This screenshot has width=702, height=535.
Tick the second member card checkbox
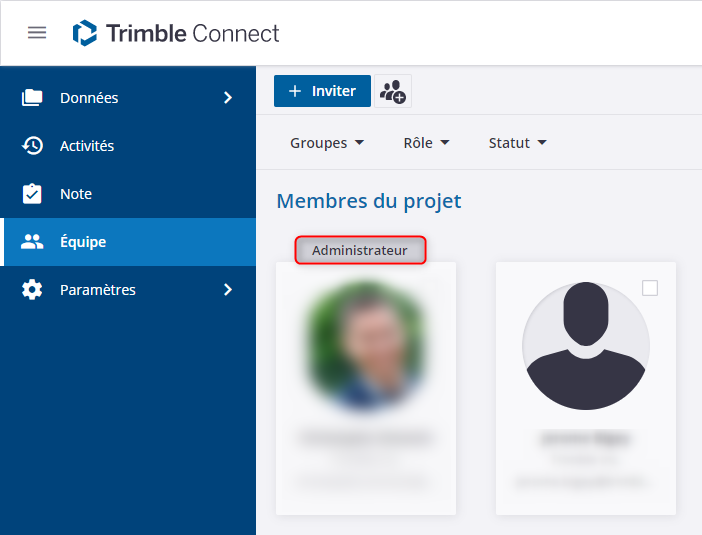click(650, 288)
